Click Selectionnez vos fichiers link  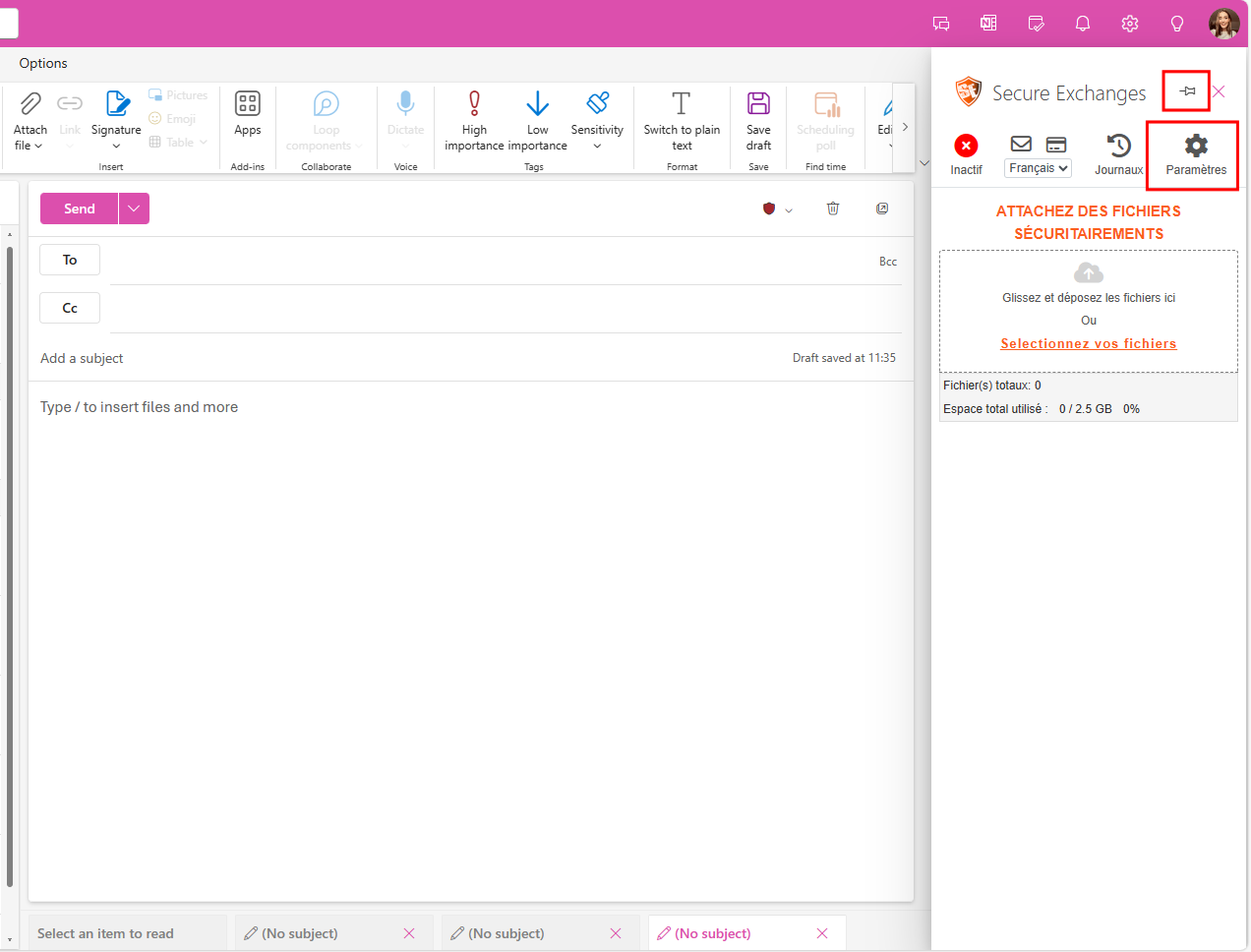[1089, 343]
